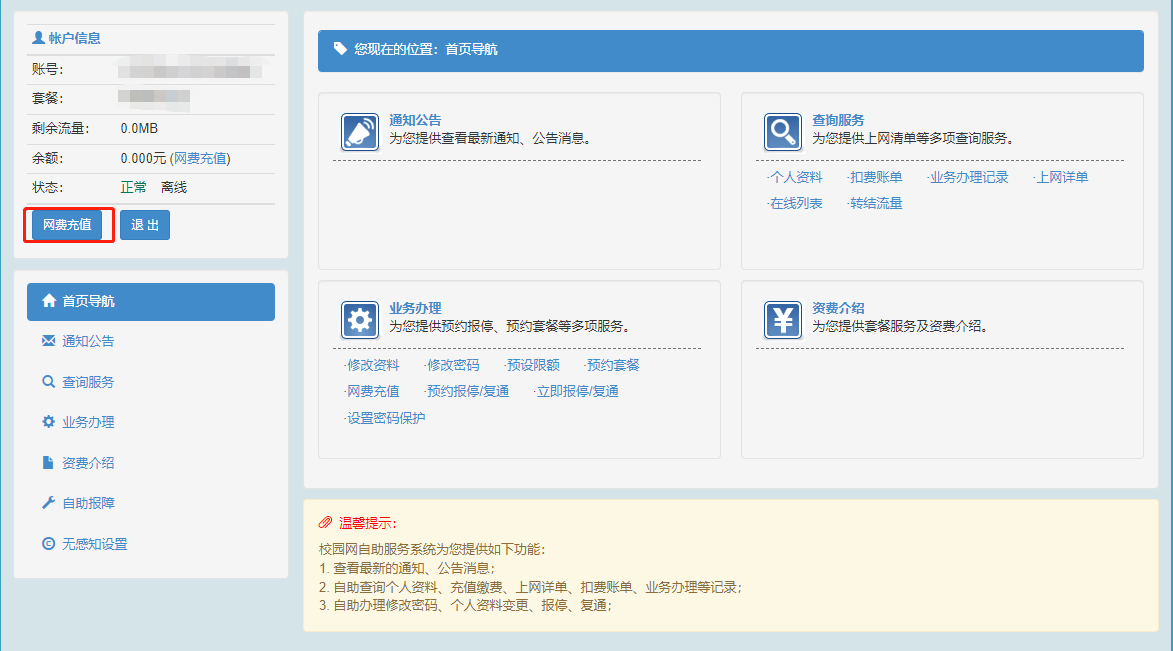The width and height of the screenshot is (1173, 651).
Task: Open the 上网详单 link
Action: point(1062,177)
